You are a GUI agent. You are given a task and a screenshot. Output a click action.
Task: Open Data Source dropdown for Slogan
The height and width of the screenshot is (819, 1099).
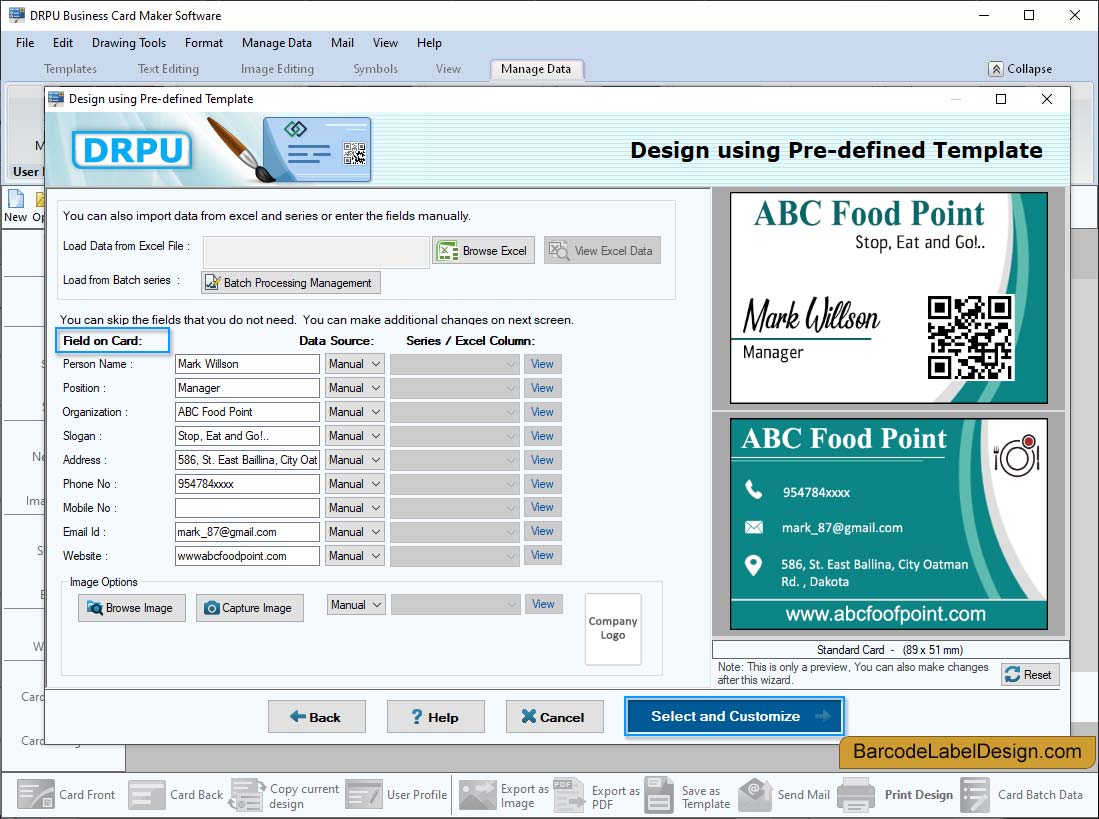click(355, 436)
